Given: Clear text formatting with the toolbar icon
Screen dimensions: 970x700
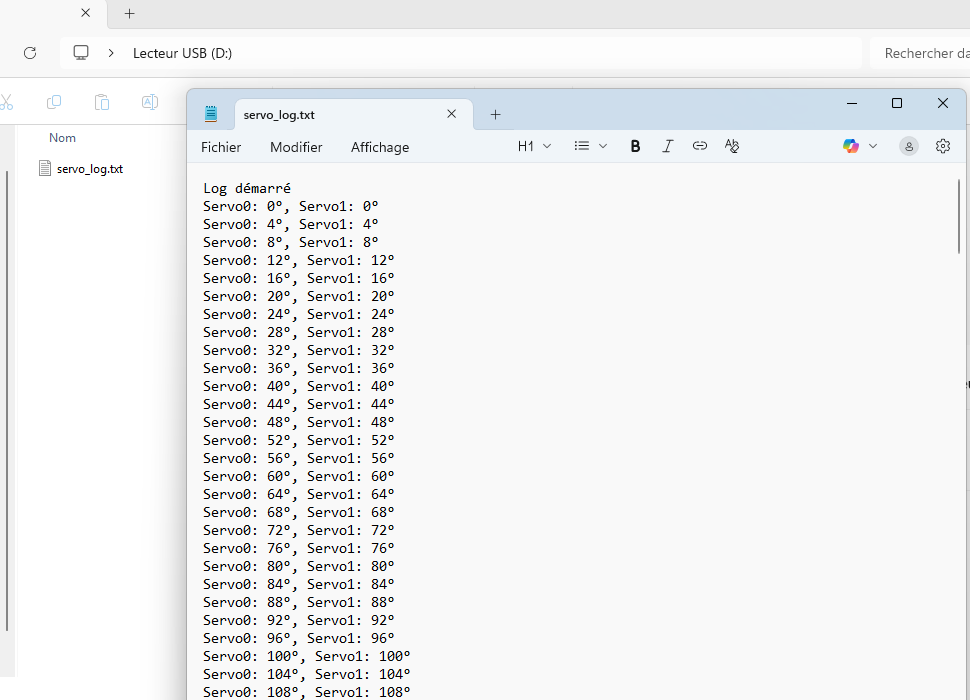Looking at the screenshot, I should click(732, 146).
